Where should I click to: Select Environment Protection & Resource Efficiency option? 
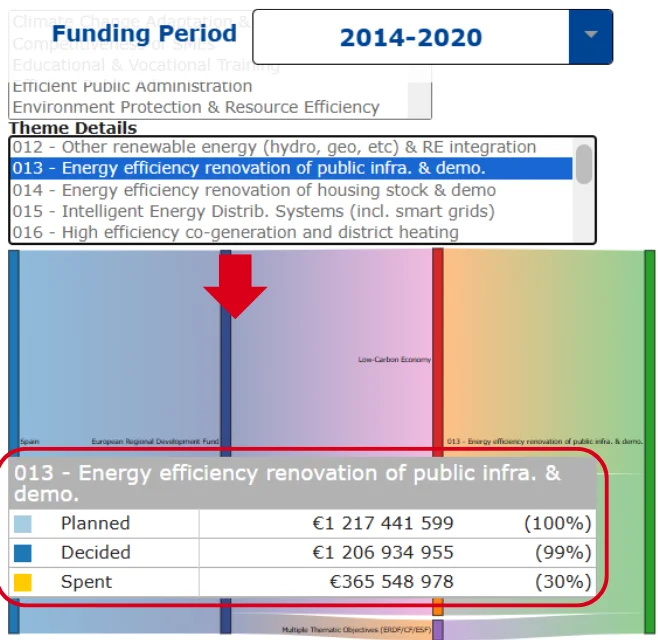point(196,107)
